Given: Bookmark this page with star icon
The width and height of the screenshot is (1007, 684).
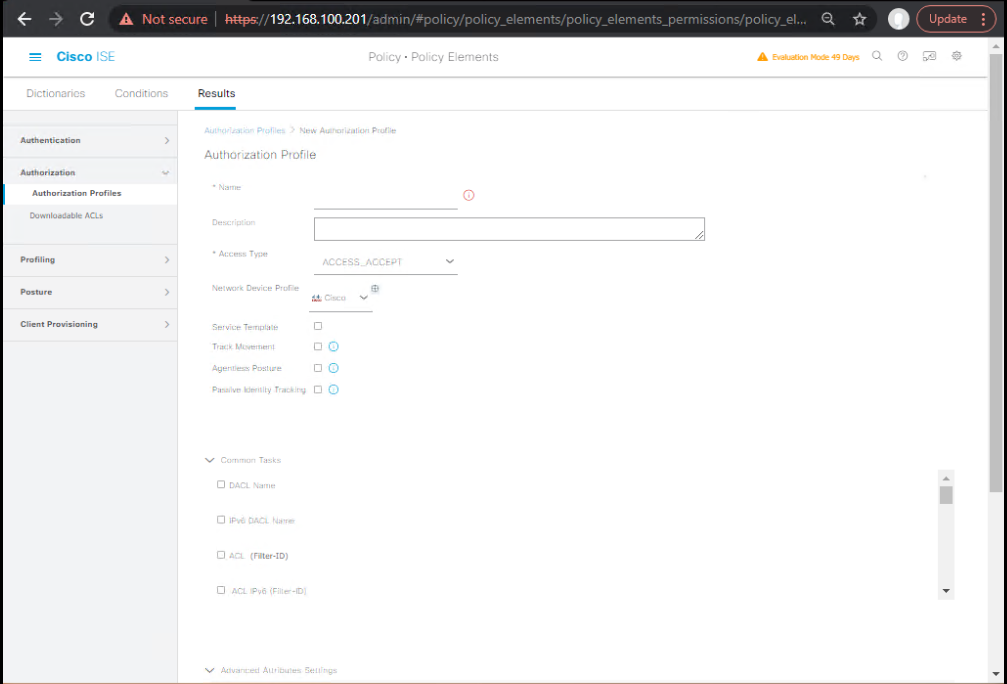Looking at the screenshot, I should [x=859, y=19].
